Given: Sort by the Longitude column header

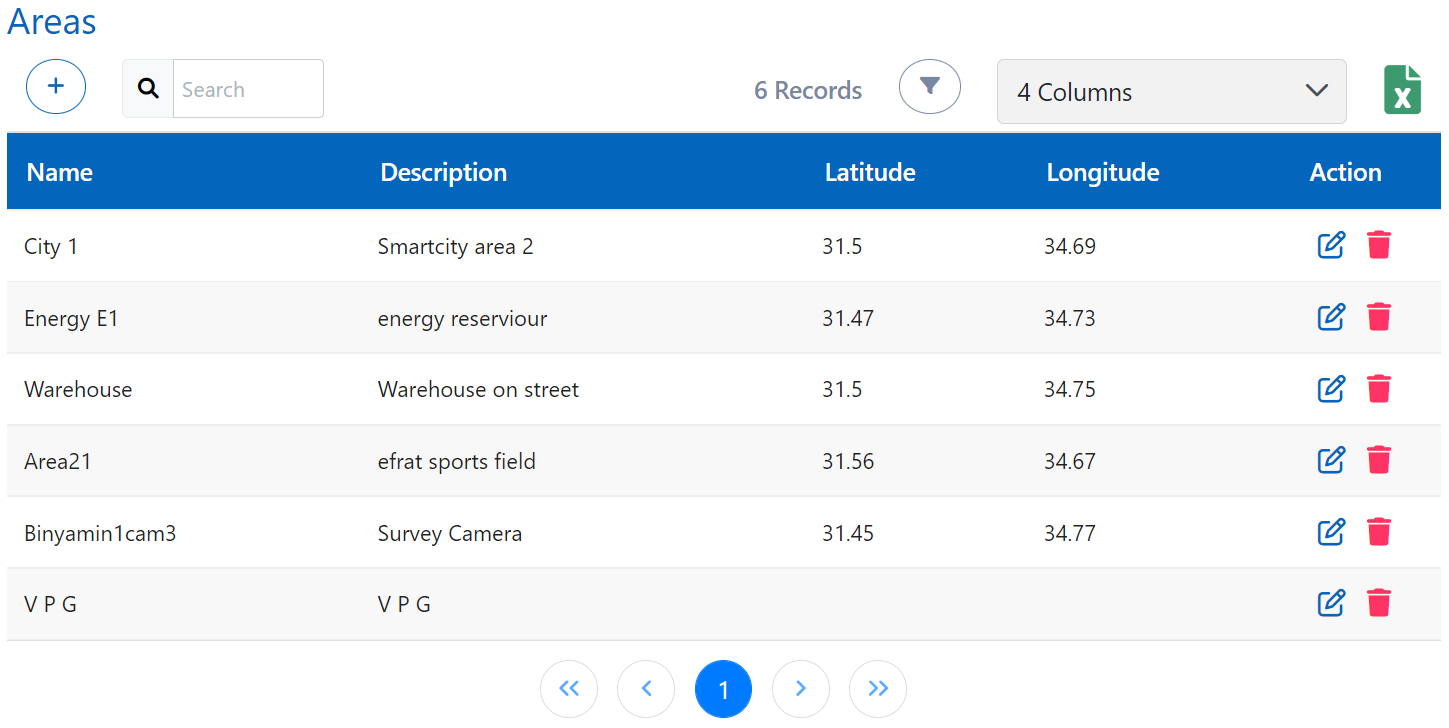Looking at the screenshot, I should click(x=1102, y=172).
